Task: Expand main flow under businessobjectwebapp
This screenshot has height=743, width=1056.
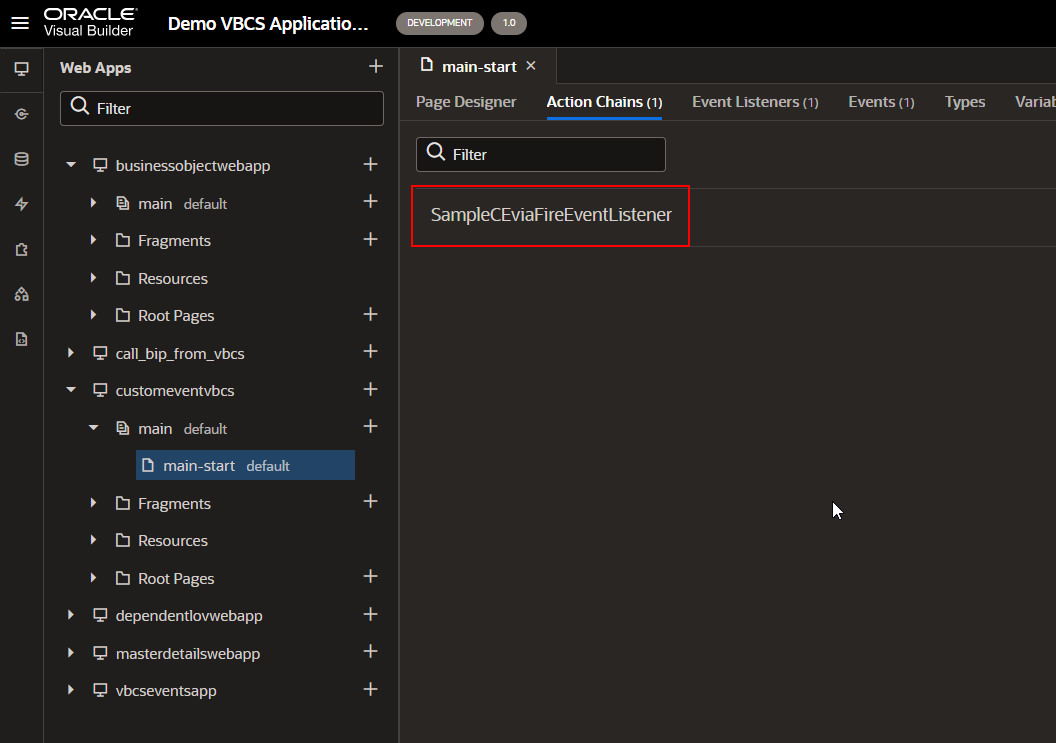Action: 94,203
